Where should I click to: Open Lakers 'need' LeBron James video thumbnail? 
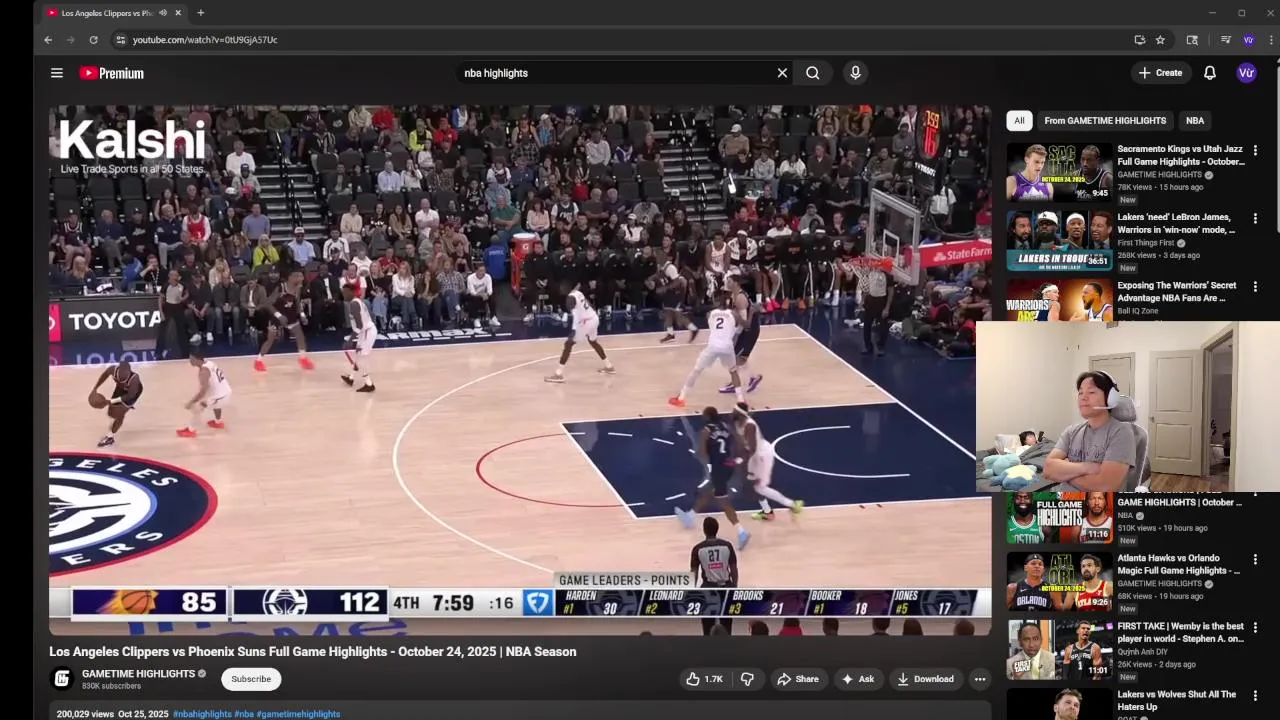tap(1059, 241)
